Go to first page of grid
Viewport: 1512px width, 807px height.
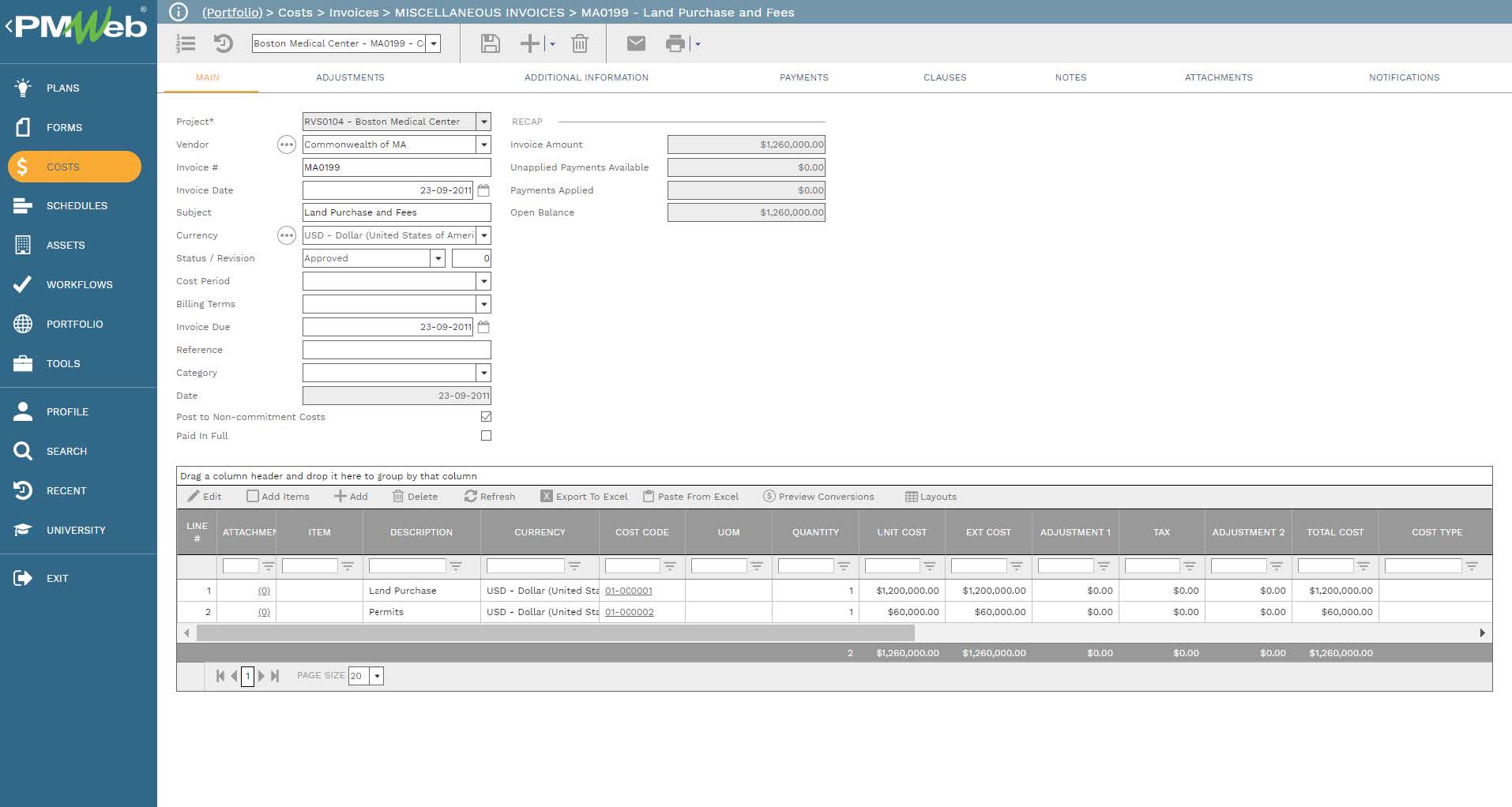[x=220, y=676]
